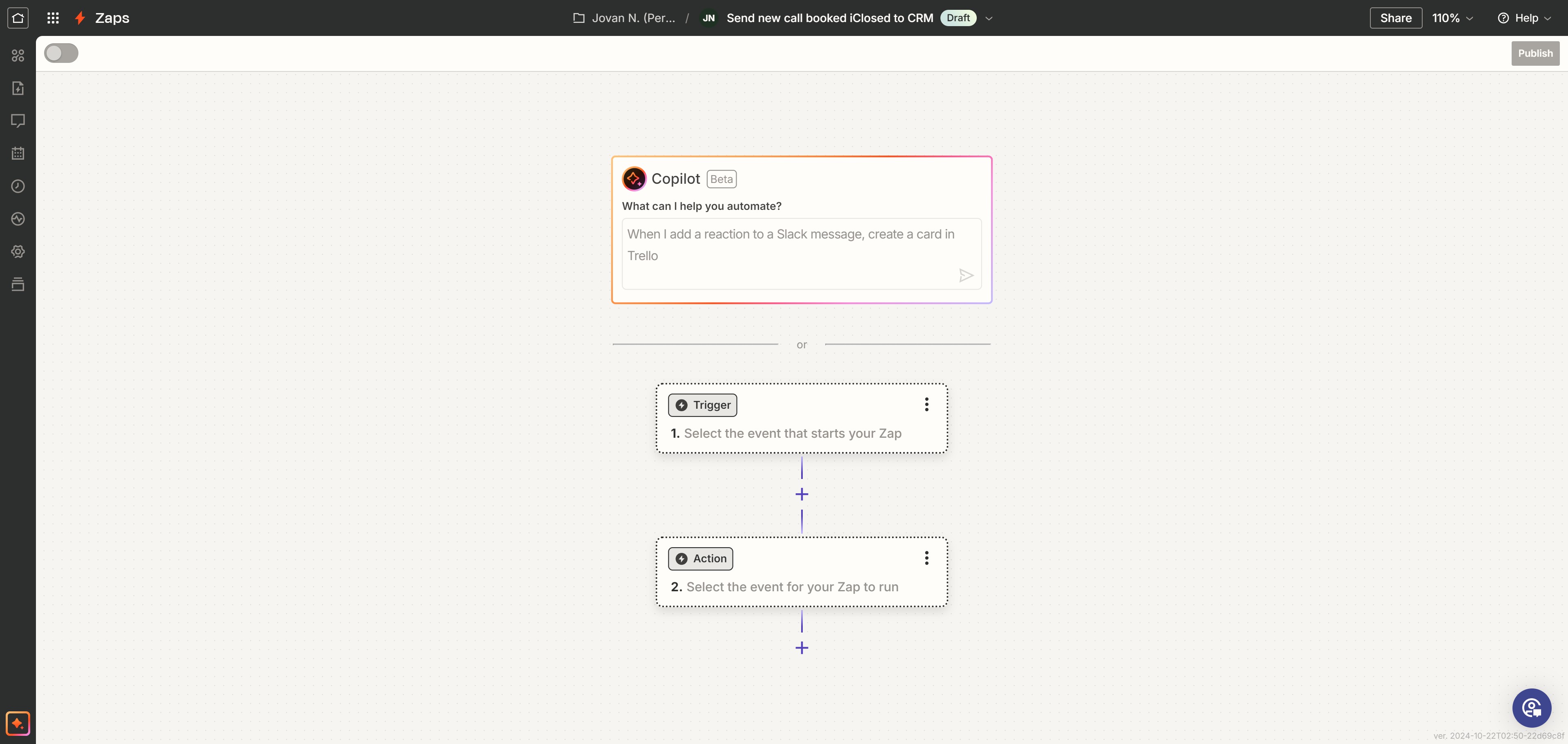This screenshot has height=744, width=1568.
Task: Click the Publish button
Action: point(1535,53)
